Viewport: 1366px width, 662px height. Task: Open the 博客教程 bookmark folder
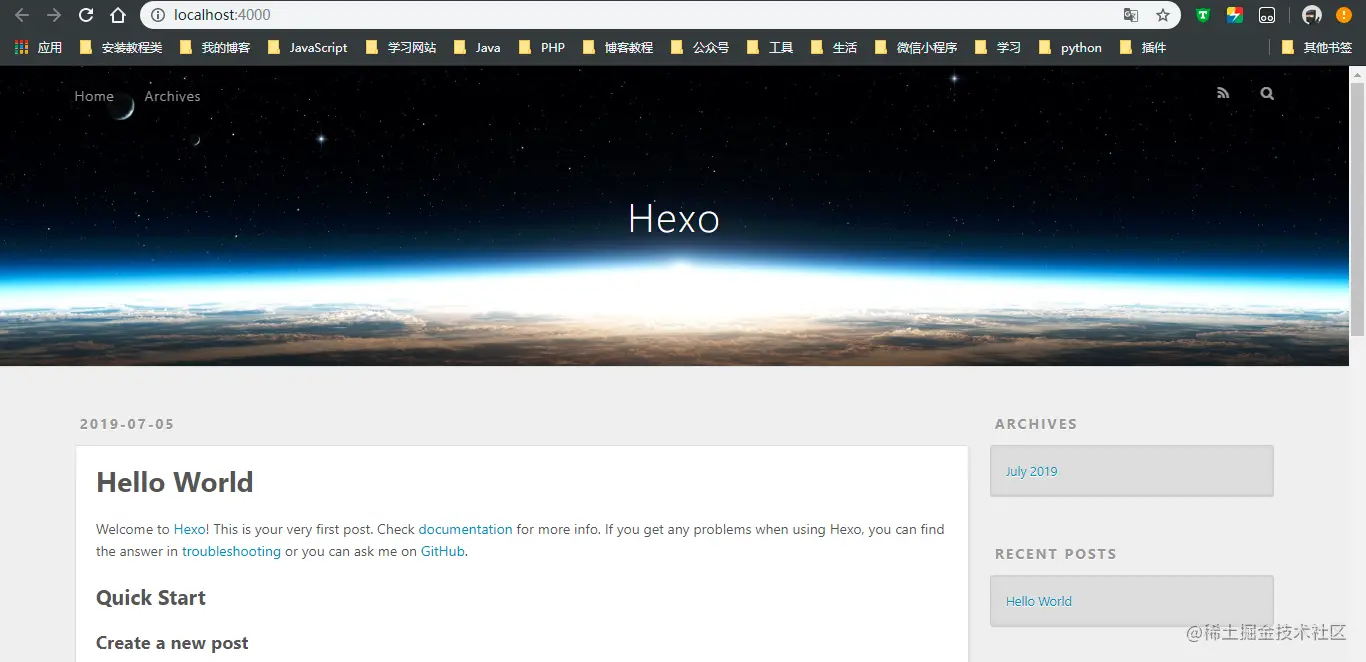coord(618,47)
